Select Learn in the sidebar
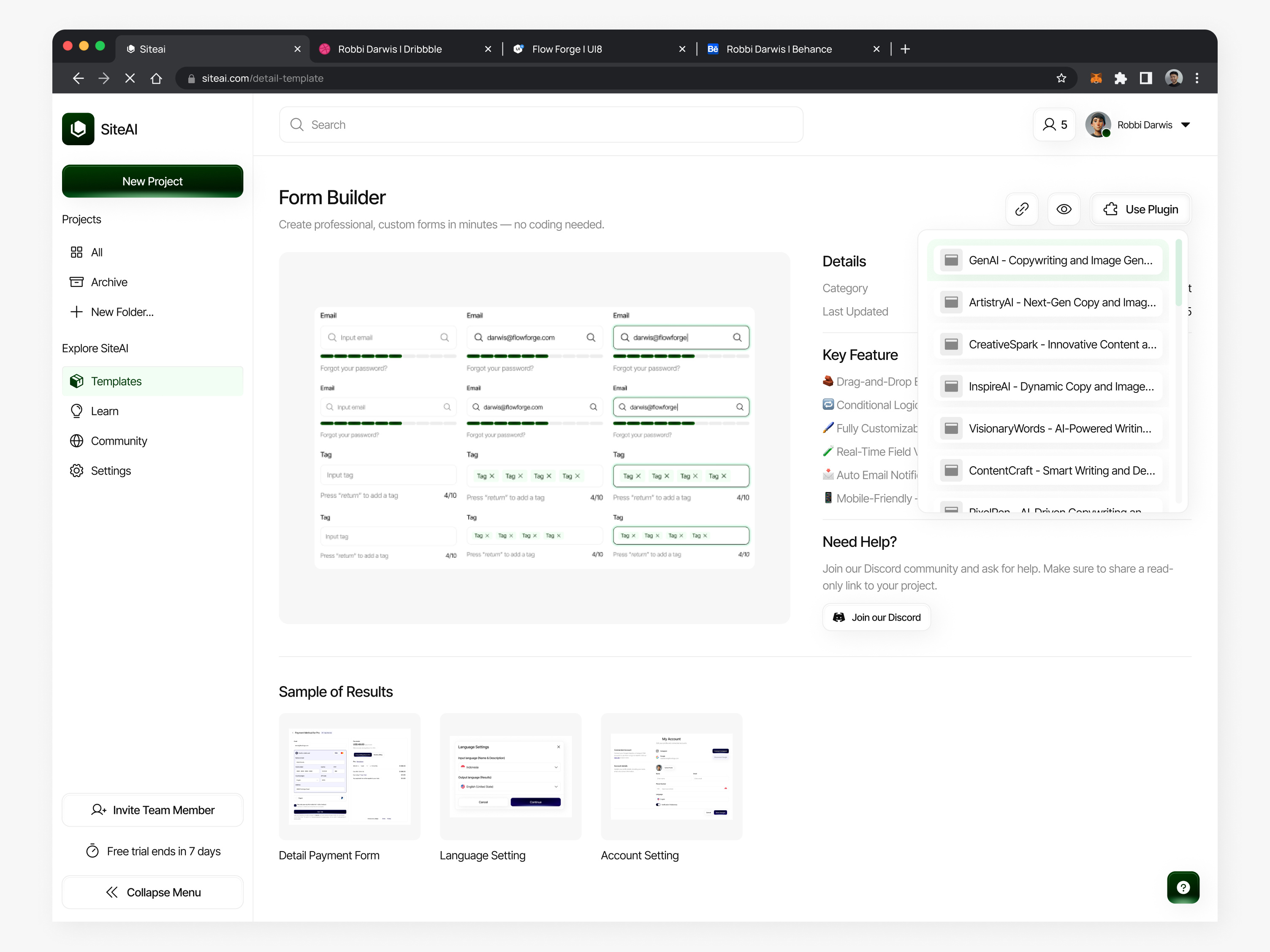This screenshot has width=1270, height=952. click(104, 410)
